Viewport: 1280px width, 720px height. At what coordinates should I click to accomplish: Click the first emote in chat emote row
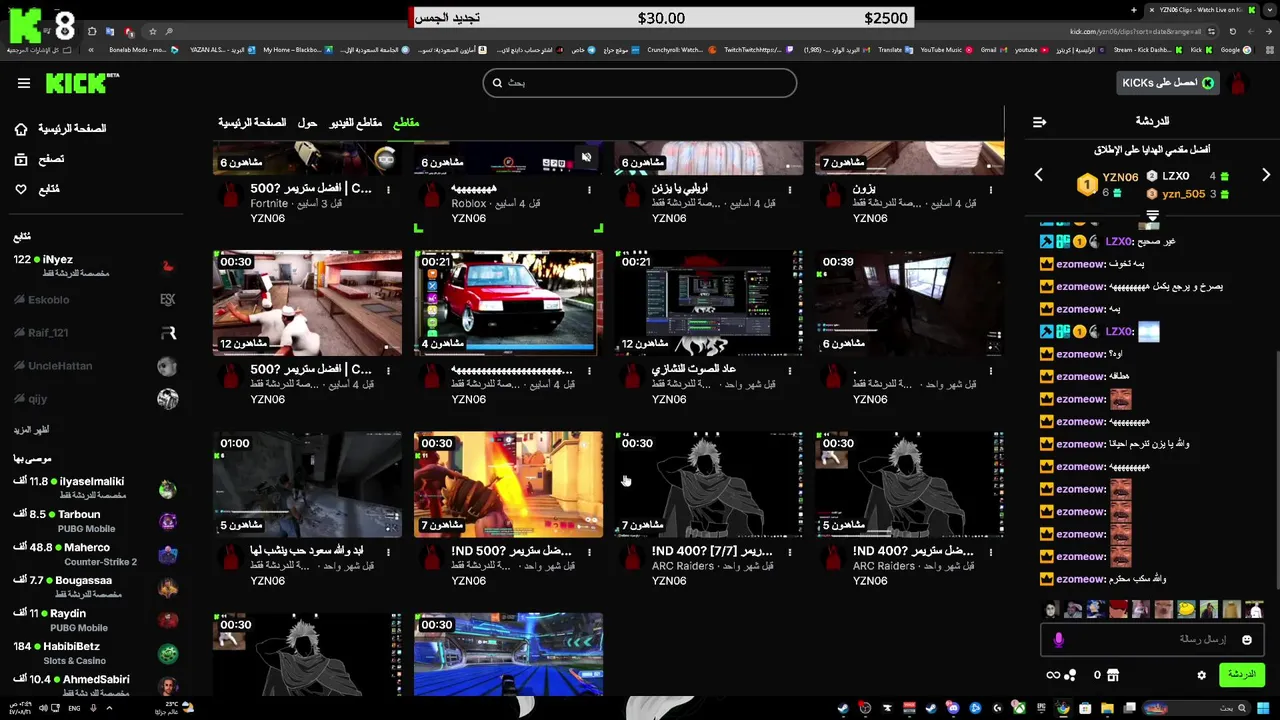tap(1051, 609)
